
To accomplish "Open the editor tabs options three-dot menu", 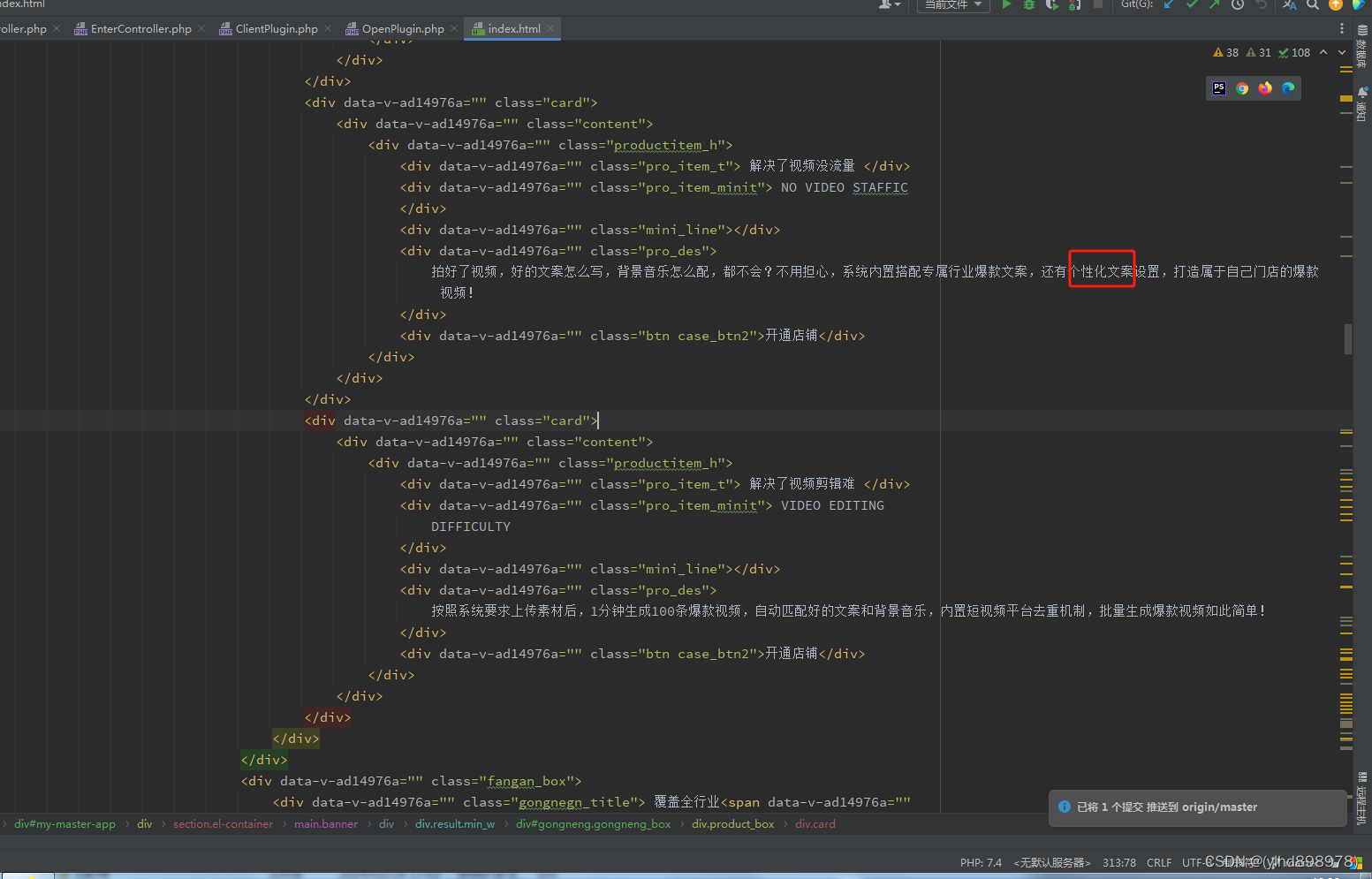I will [x=1342, y=28].
